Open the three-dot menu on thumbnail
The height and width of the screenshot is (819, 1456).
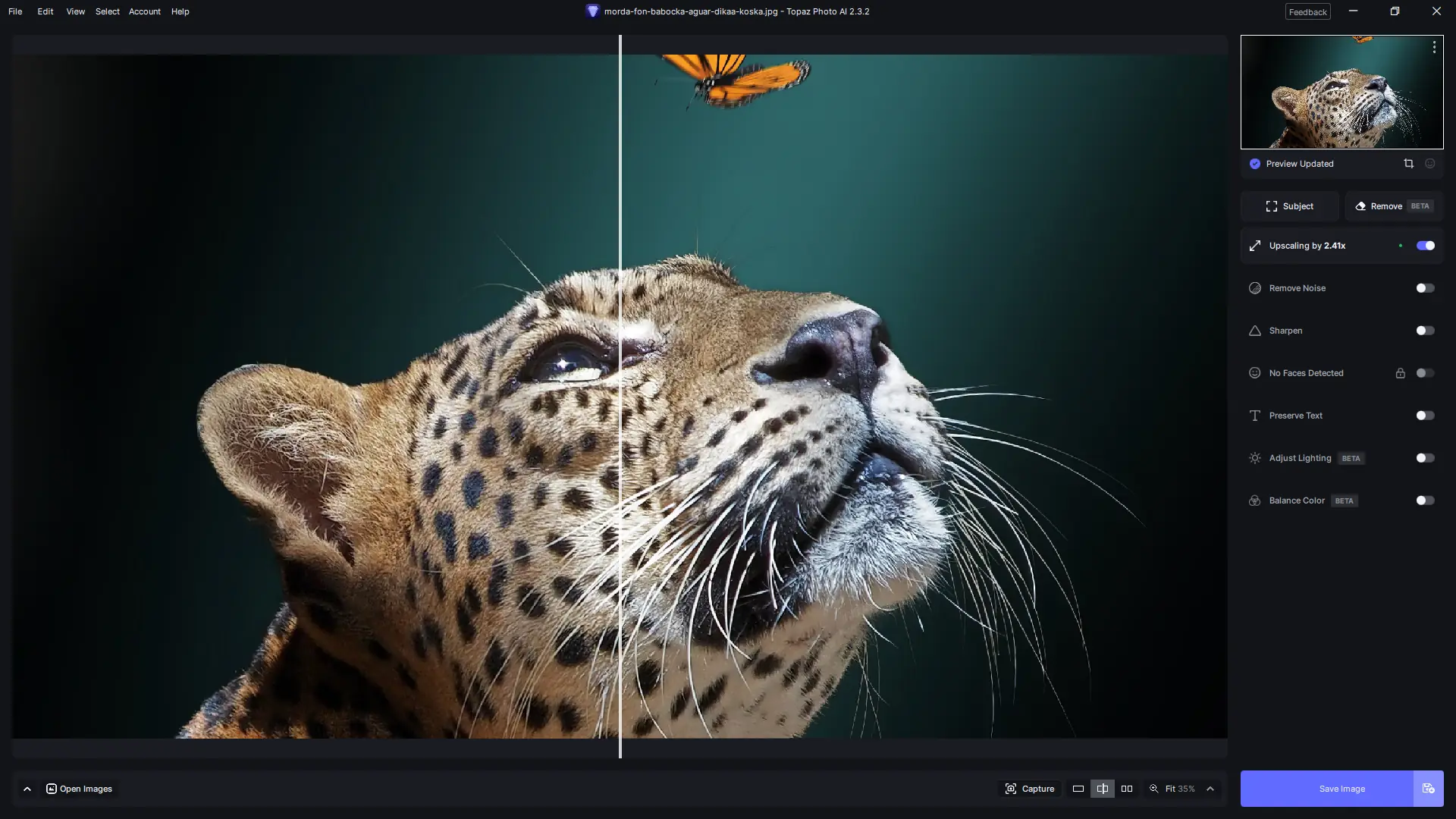pyautogui.click(x=1434, y=47)
